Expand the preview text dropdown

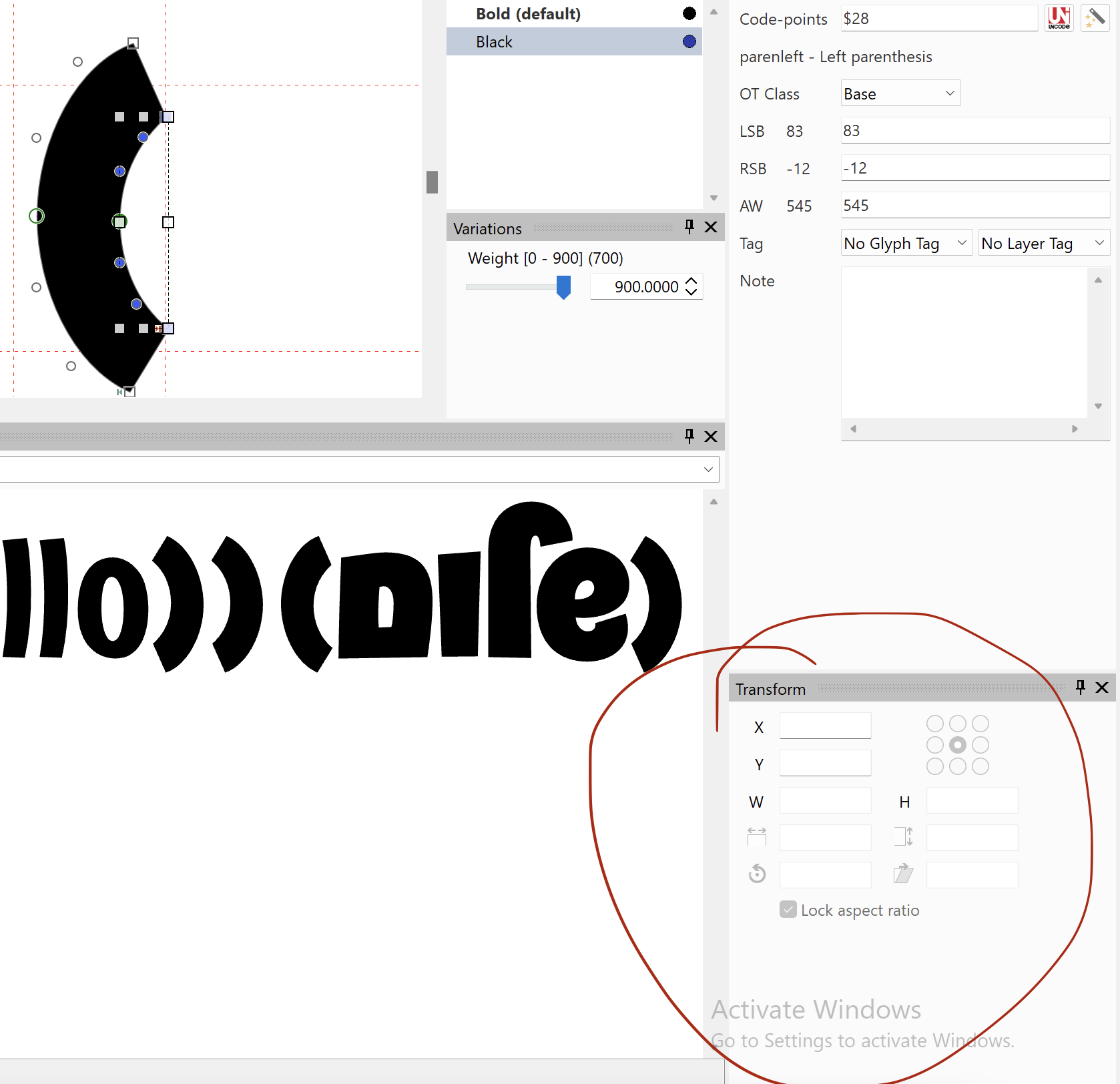[x=708, y=469]
